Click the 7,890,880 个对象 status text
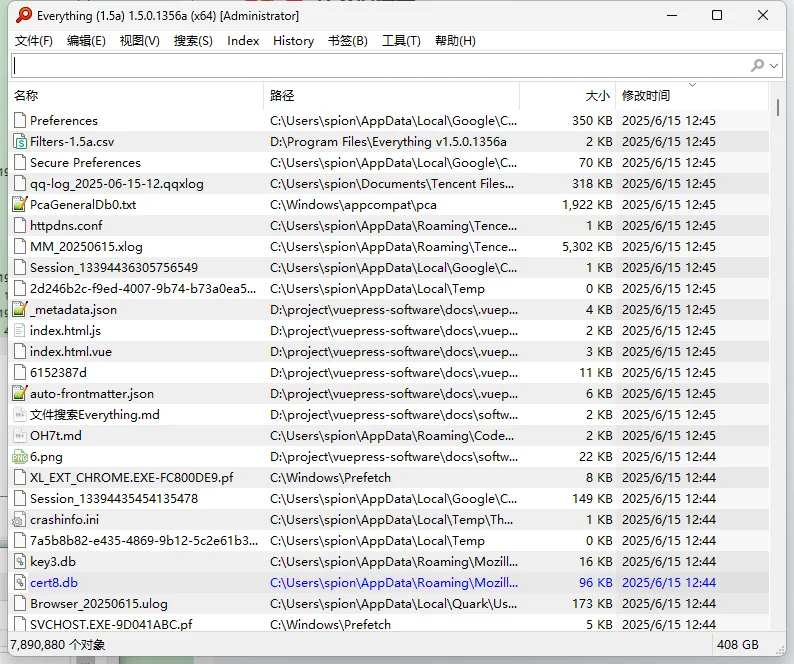This screenshot has width=794, height=664. tap(58, 645)
